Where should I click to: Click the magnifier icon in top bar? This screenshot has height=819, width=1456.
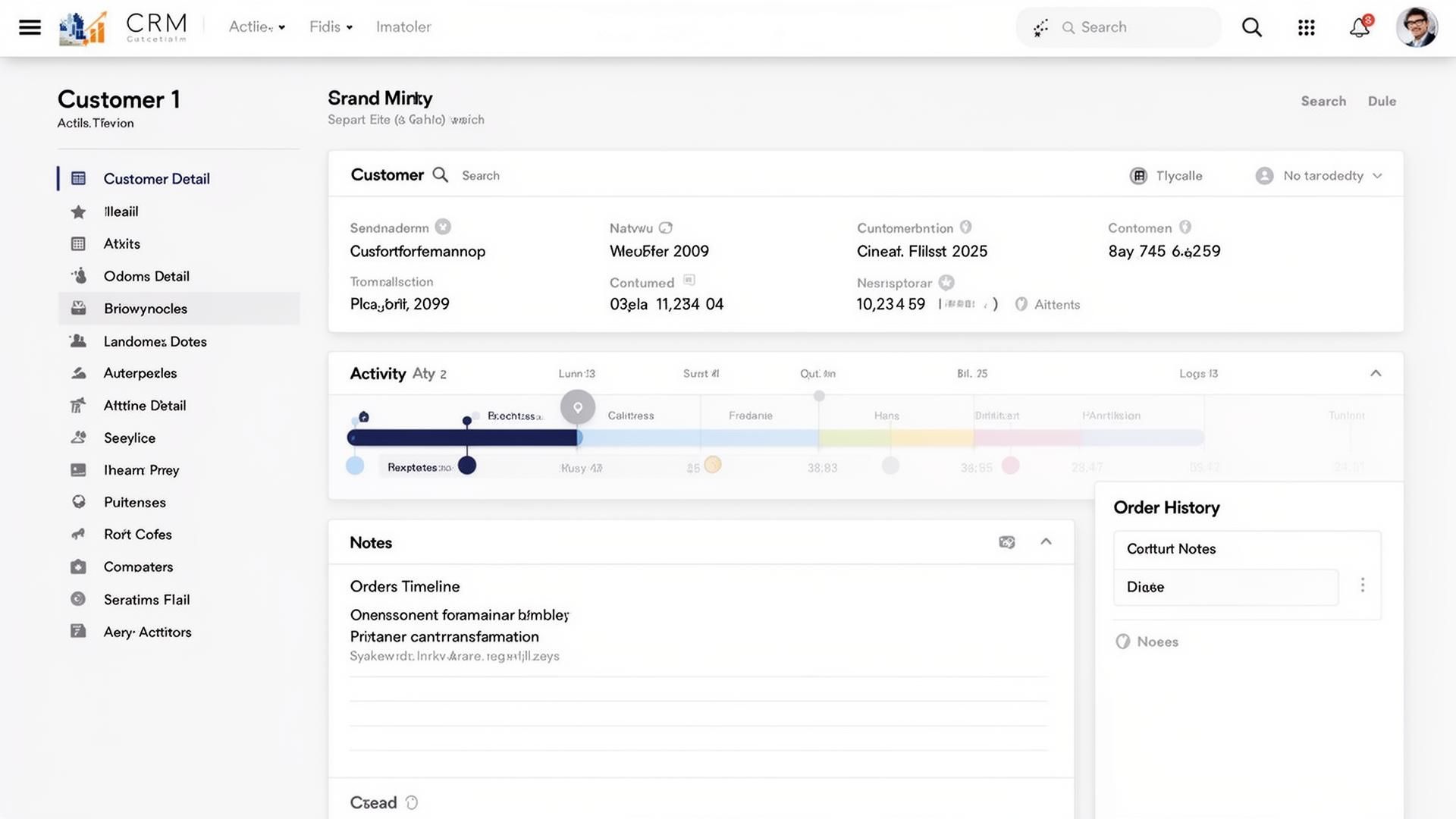coord(1252,28)
